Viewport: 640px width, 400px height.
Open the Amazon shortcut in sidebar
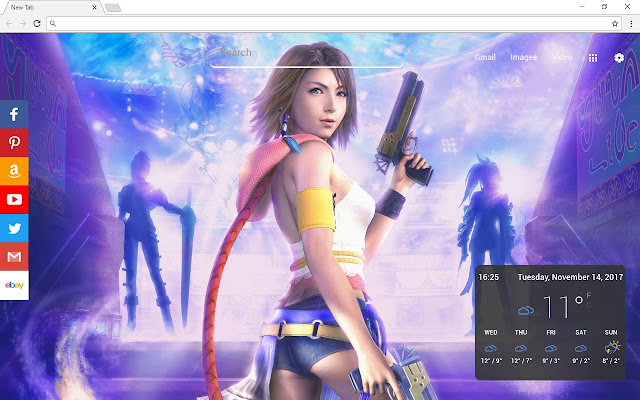point(14,171)
